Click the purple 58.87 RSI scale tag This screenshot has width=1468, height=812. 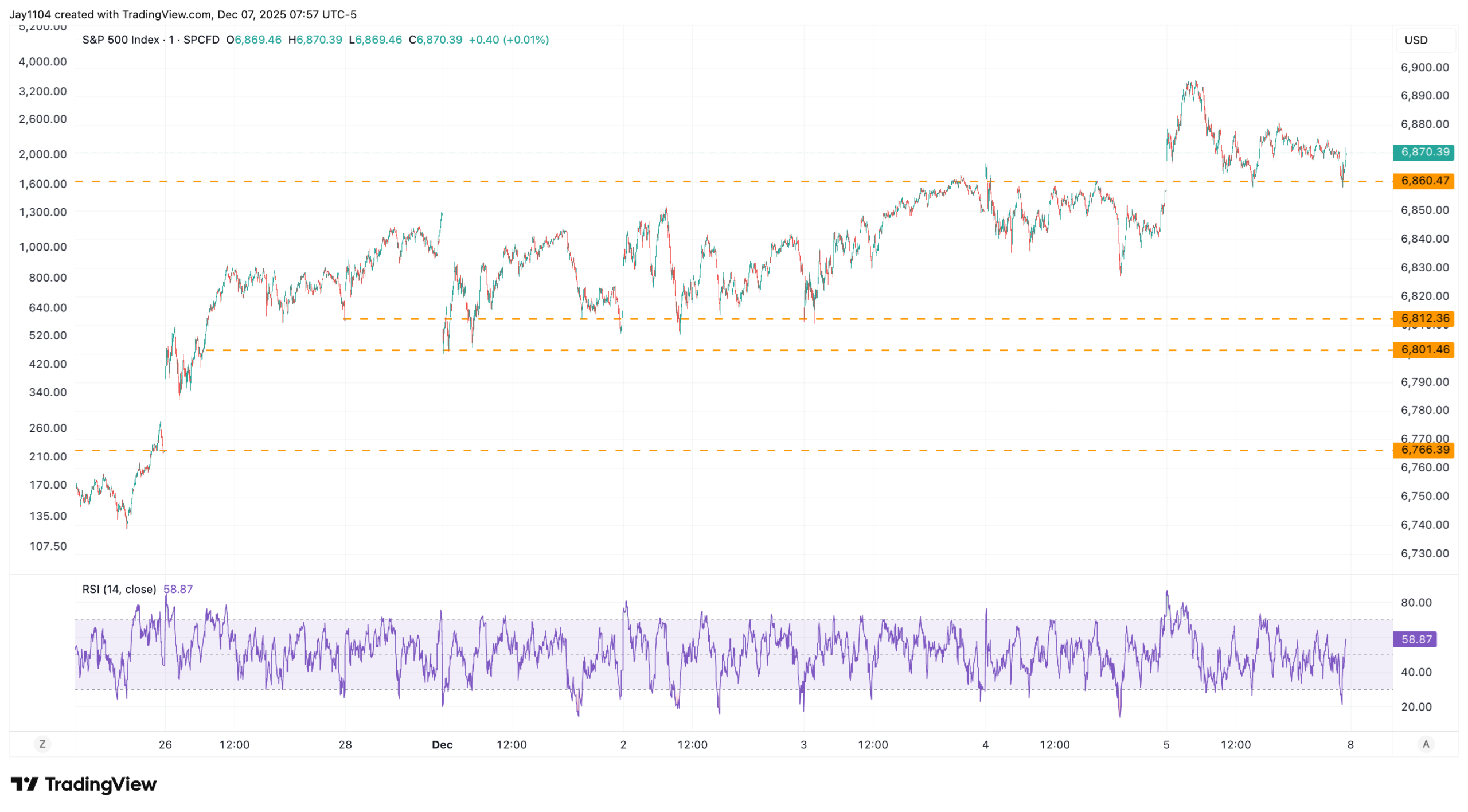tap(1415, 639)
